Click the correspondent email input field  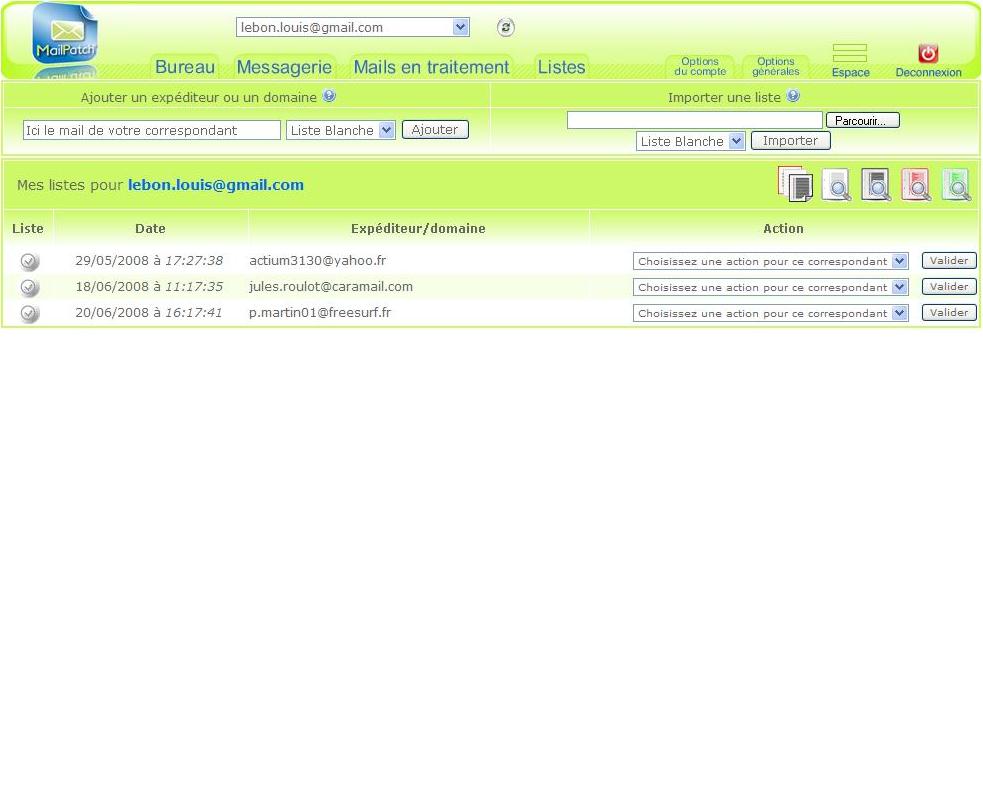click(x=151, y=130)
